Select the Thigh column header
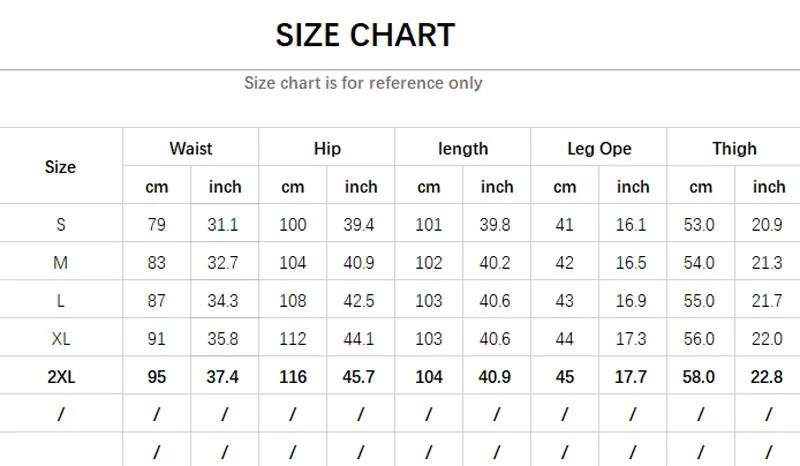This screenshot has height=466, width=800. click(x=734, y=149)
